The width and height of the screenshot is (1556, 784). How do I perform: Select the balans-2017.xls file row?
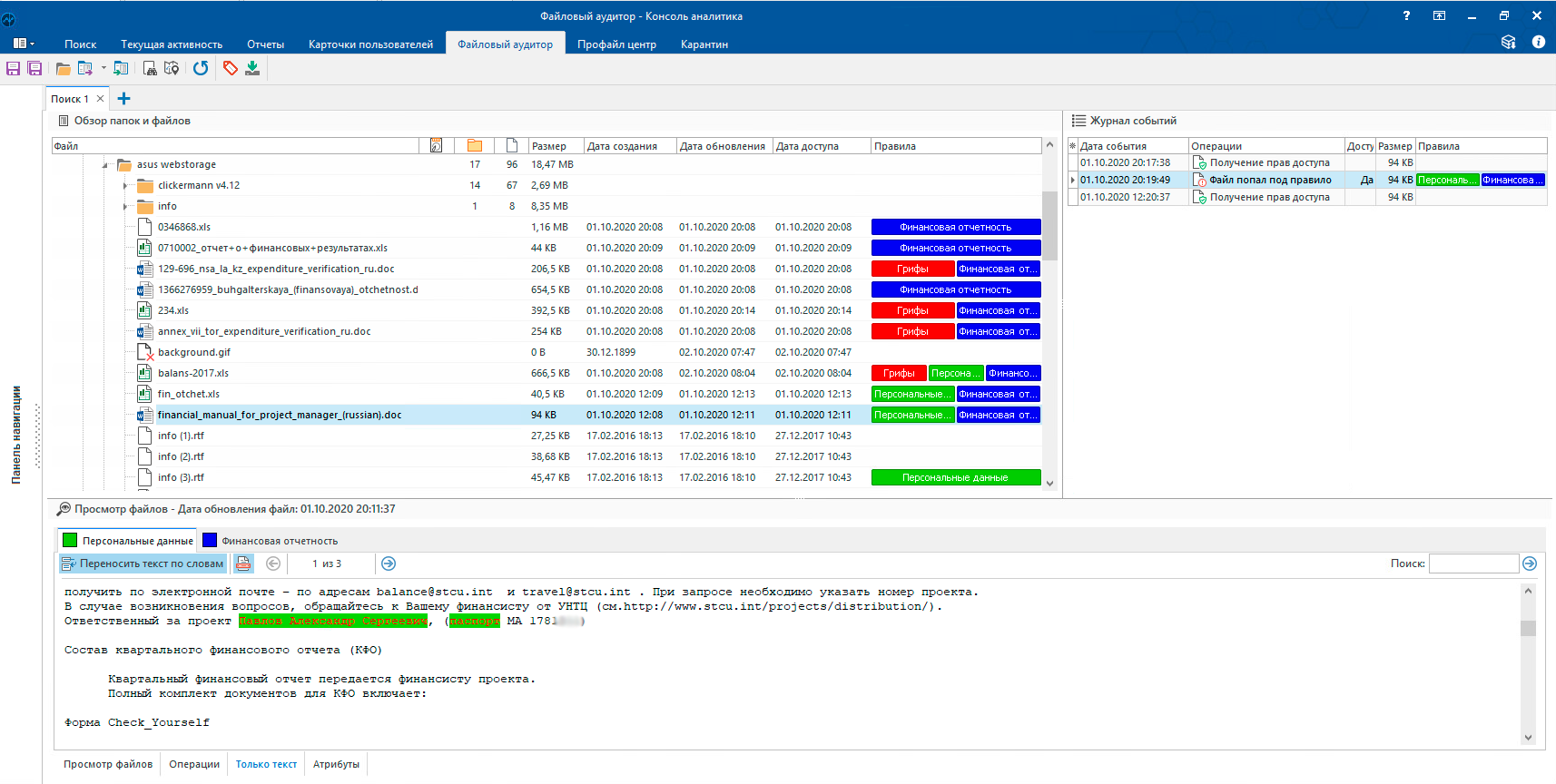click(x=193, y=373)
